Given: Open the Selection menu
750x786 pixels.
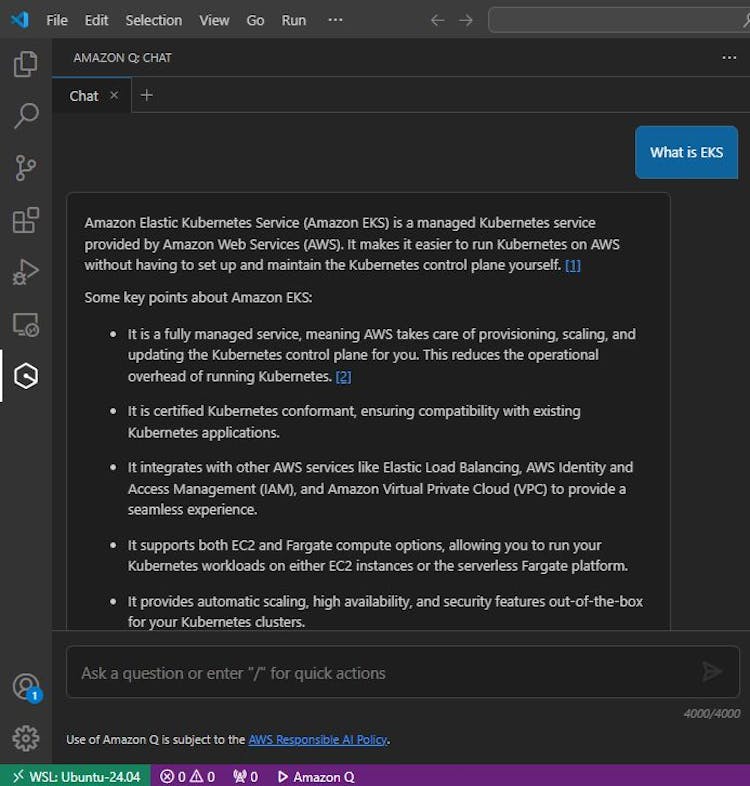Looking at the screenshot, I should [153, 20].
